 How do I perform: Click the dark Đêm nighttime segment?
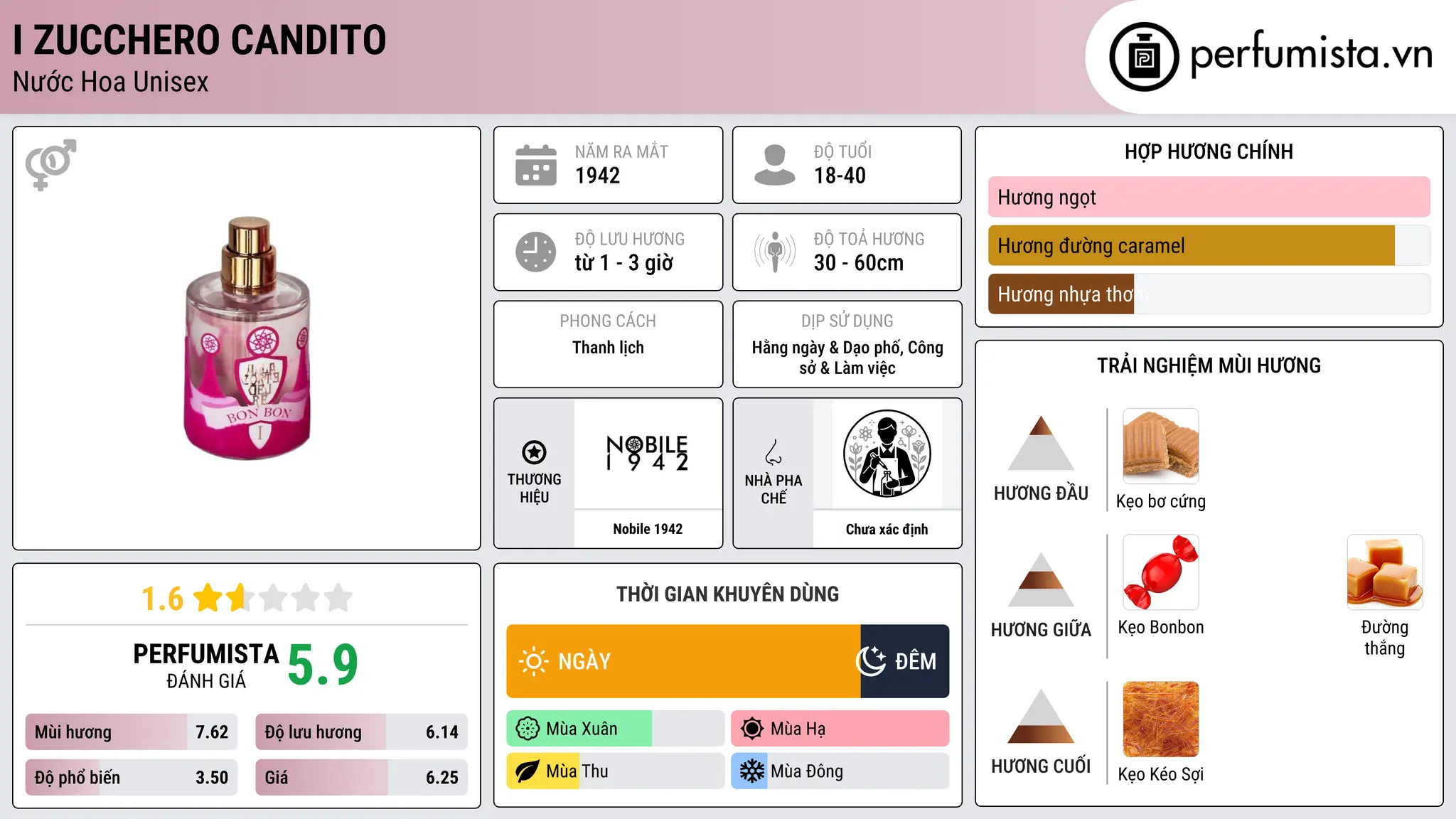904,661
